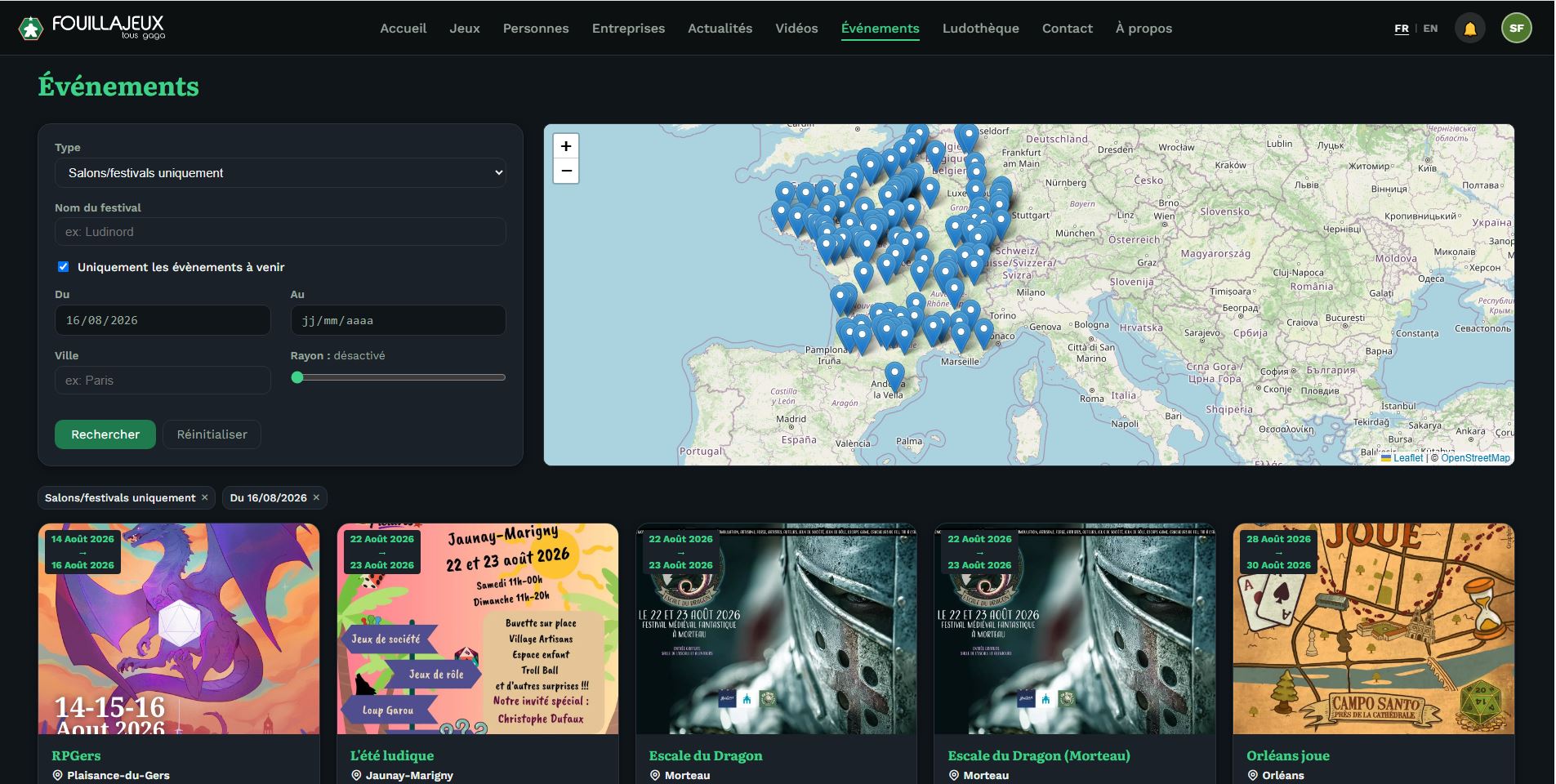Click the 'Au' date field
This screenshot has height=784, width=1556.
398,320
